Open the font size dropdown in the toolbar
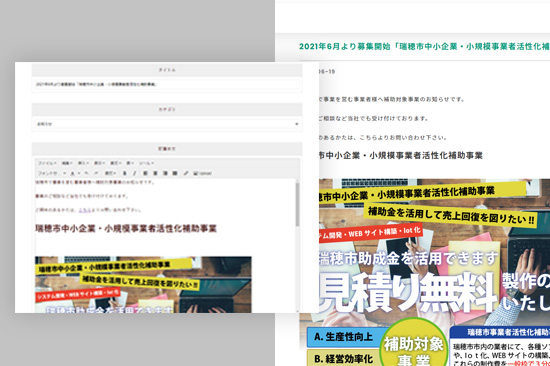Screen dimensions: 550x366 (52, 173)
